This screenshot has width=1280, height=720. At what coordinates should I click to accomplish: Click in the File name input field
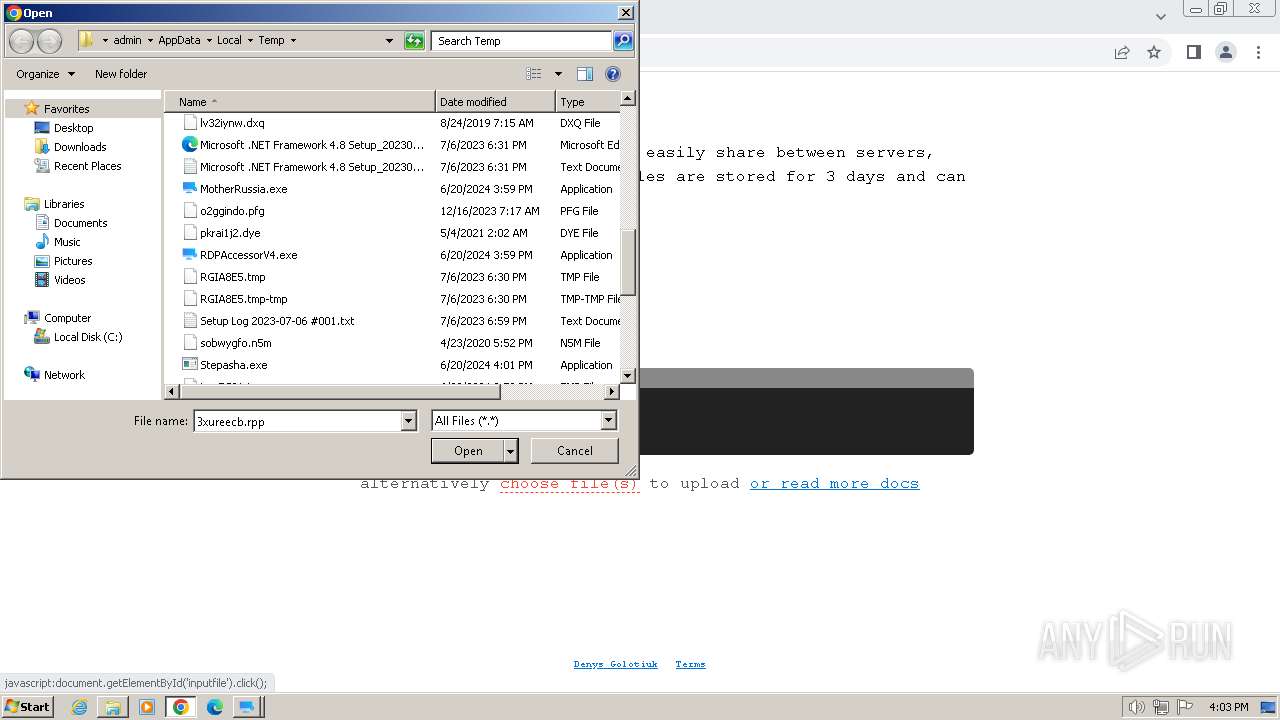tap(297, 421)
